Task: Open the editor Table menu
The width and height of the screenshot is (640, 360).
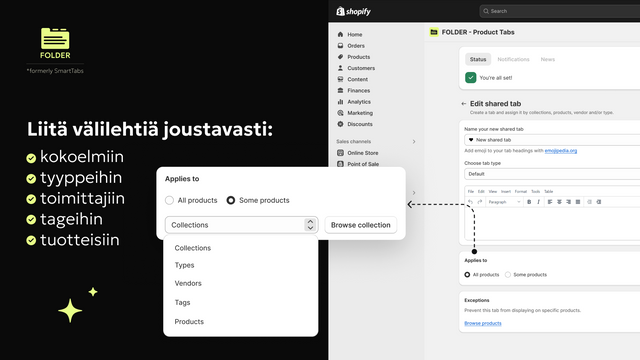Action: (549, 191)
